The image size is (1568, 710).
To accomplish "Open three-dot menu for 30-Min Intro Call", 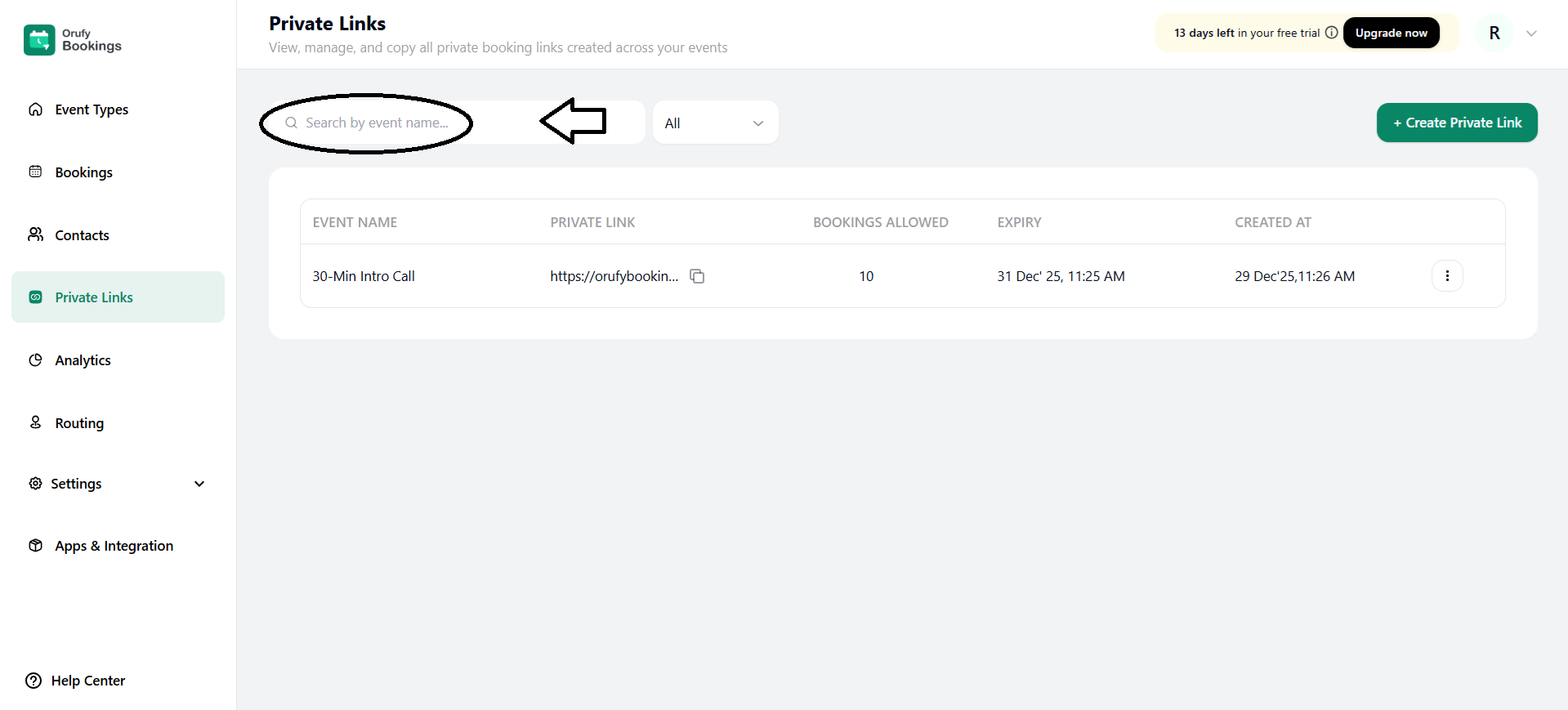I will 1447,276.
